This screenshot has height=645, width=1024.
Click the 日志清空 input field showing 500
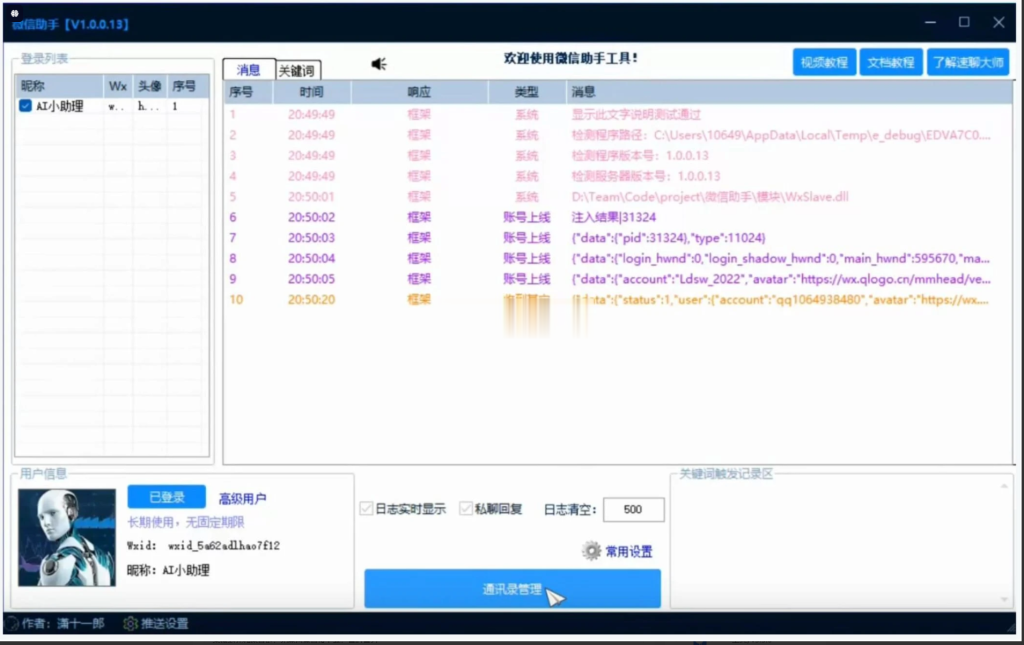633,509
